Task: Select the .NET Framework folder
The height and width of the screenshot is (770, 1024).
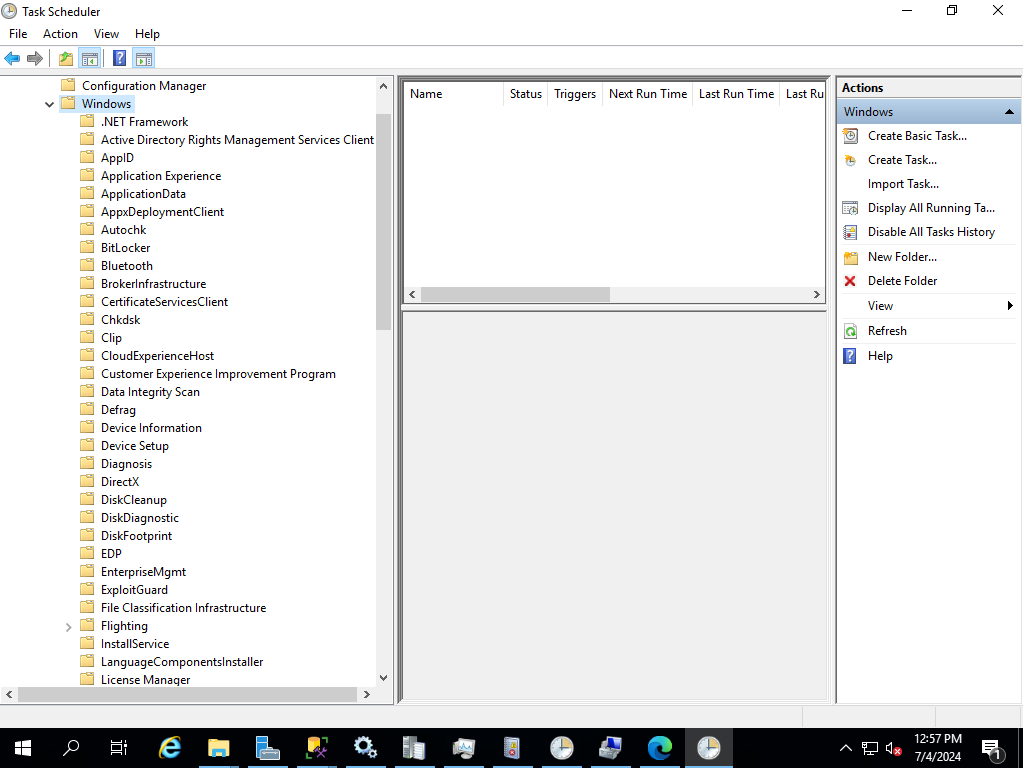Action: [144, 122]
